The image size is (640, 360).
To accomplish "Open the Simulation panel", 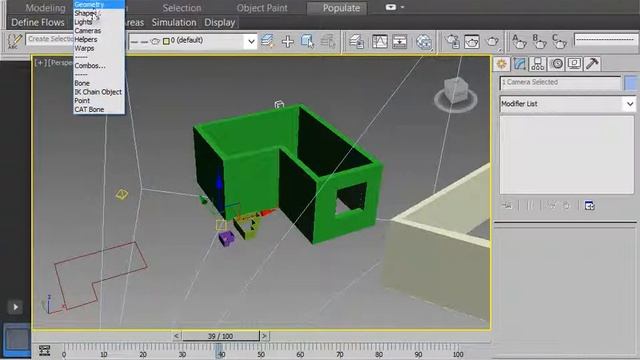I will click(x=174, y=22).
